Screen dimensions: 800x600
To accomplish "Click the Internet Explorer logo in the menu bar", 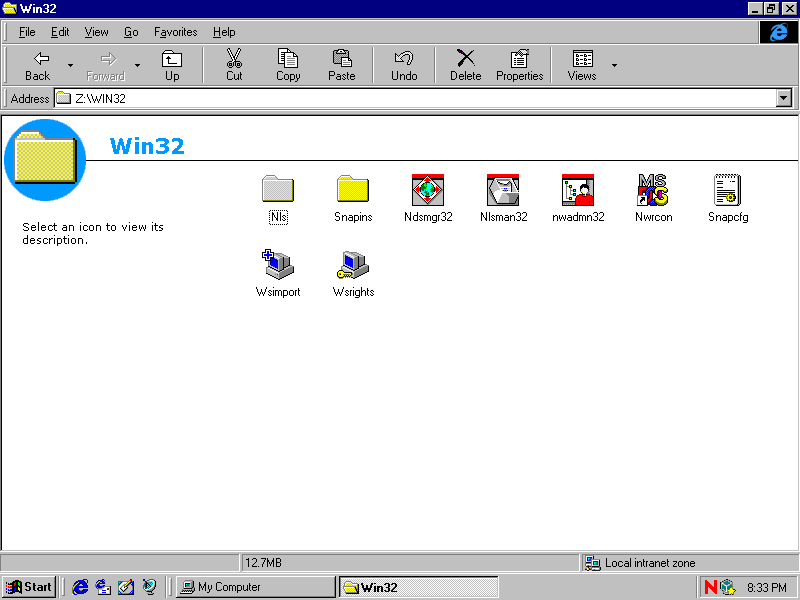I will tap(778, 32).
